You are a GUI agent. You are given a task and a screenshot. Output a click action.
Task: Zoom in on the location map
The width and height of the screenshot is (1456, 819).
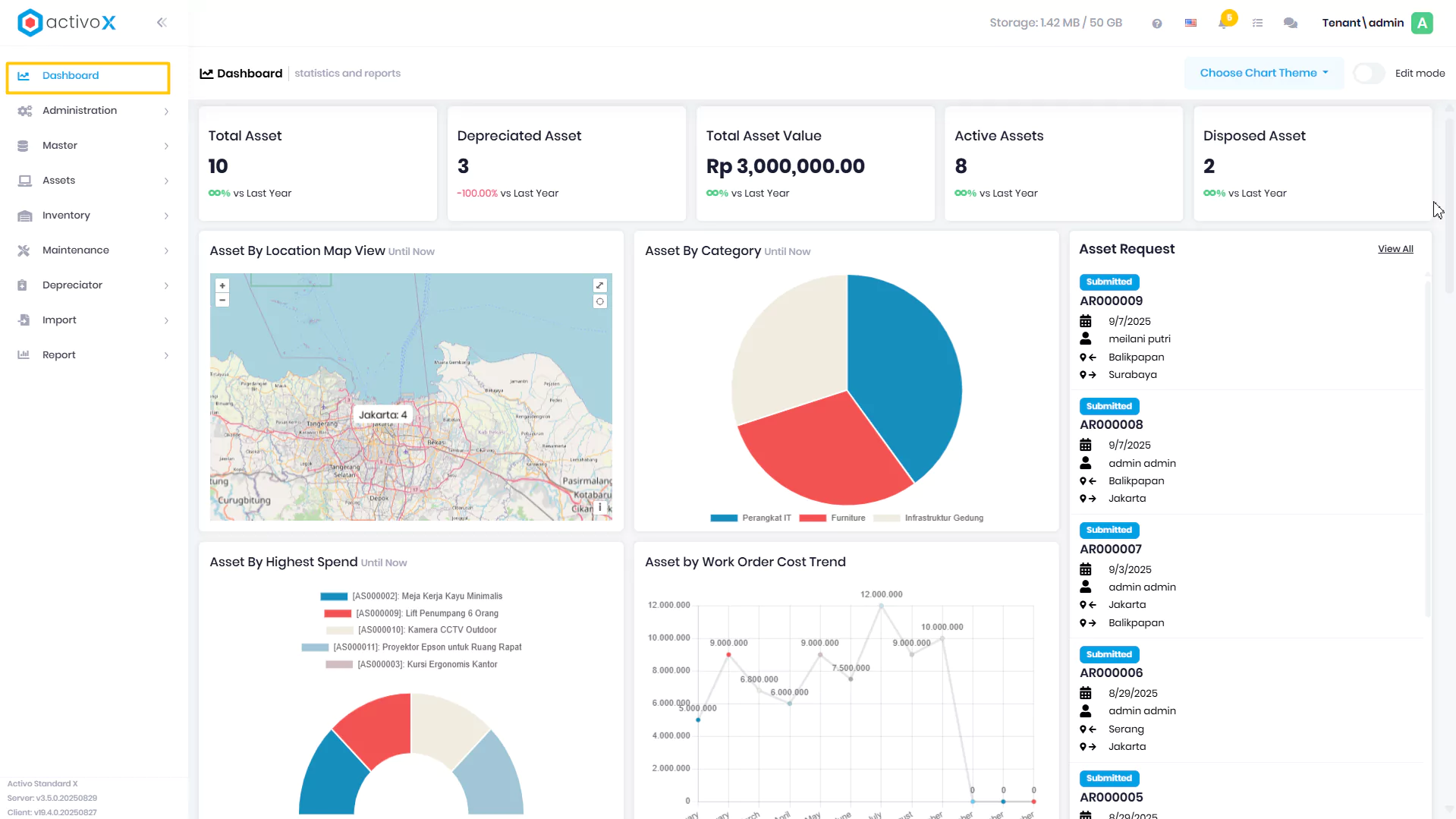point(222,286)
